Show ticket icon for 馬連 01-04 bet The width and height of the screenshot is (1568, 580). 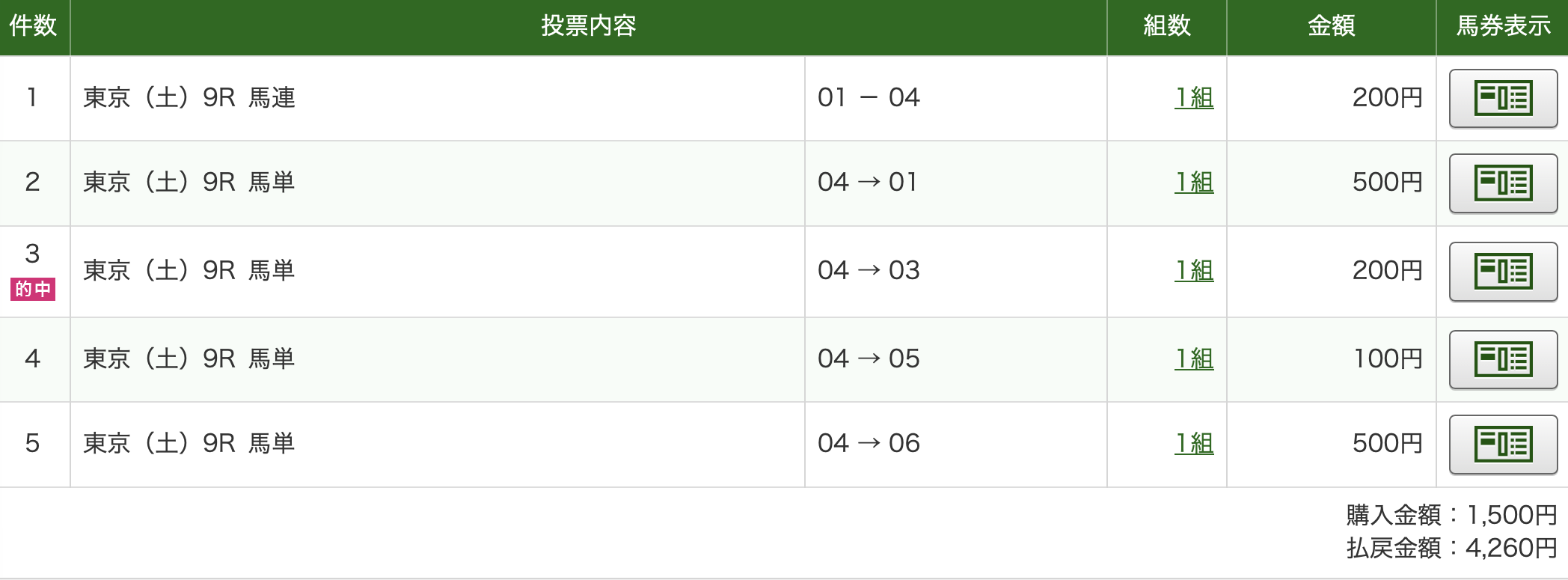point(1502,98)
